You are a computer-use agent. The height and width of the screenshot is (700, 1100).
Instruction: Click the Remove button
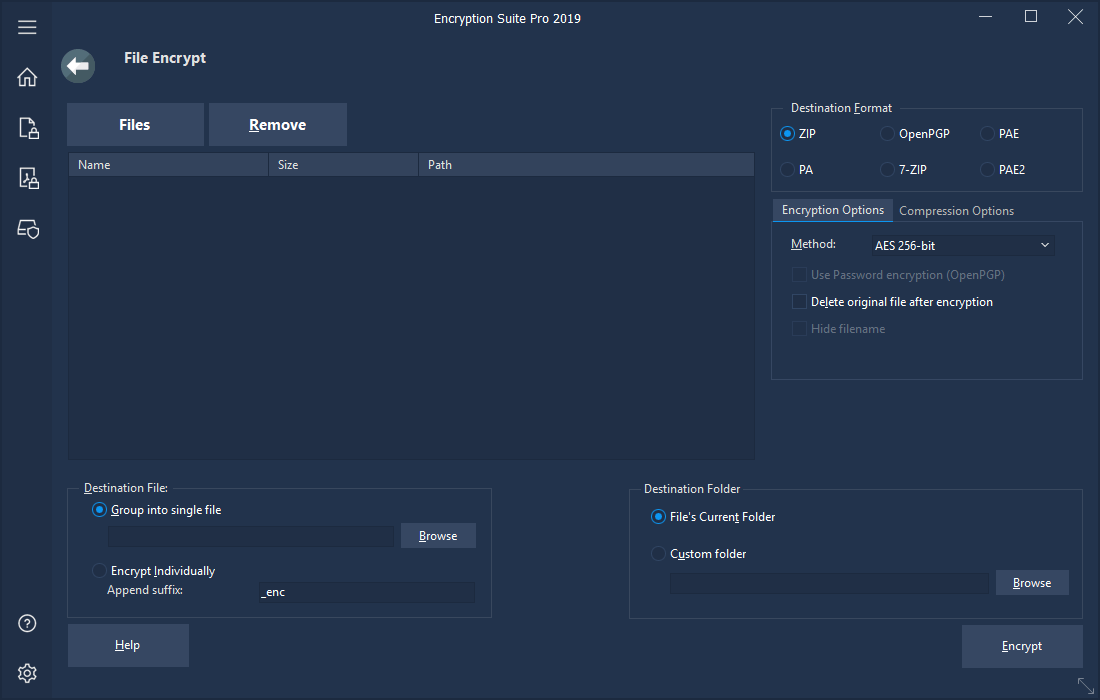tap(278, 125)
